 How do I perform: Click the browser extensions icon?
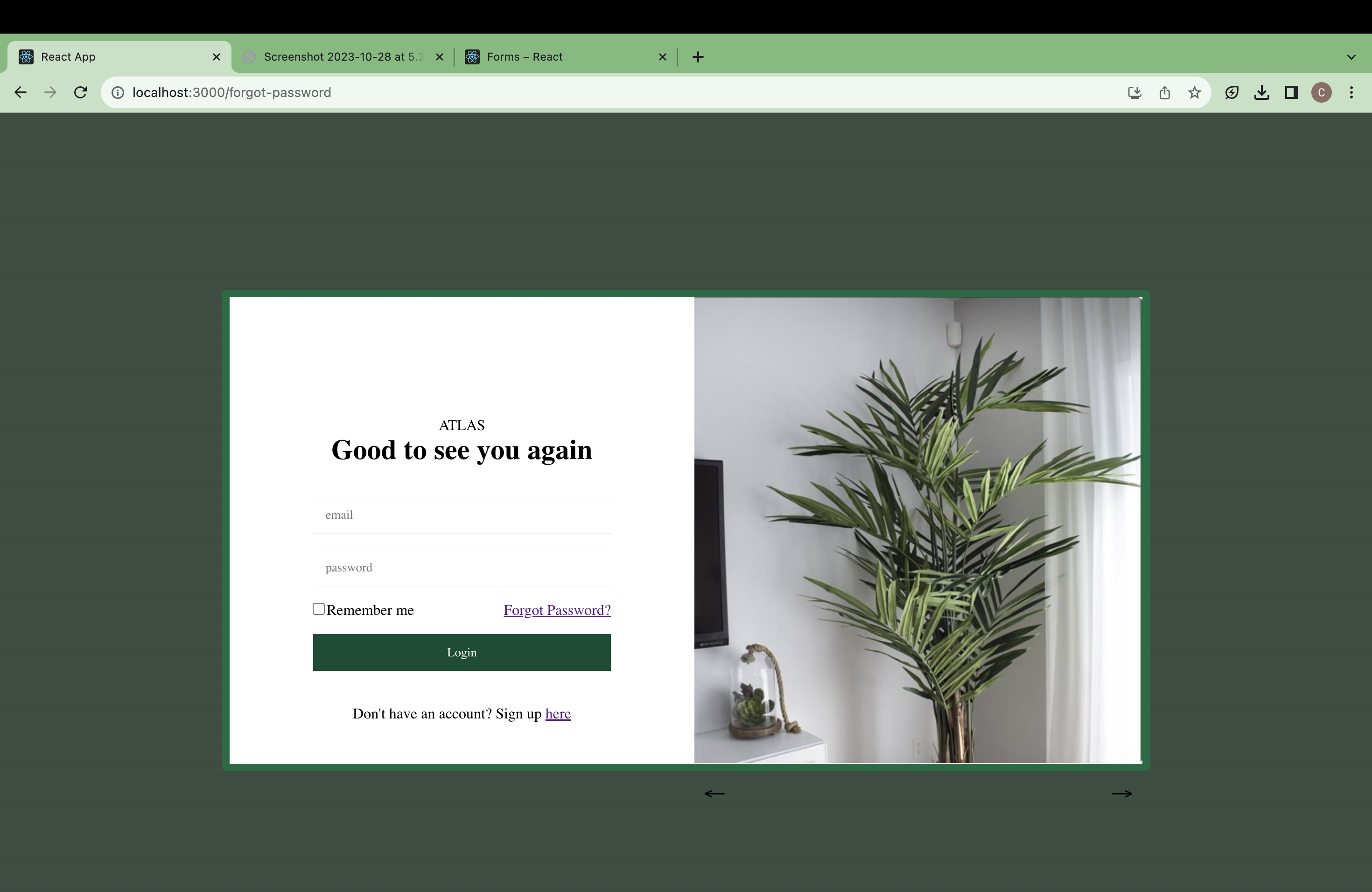1291,92
